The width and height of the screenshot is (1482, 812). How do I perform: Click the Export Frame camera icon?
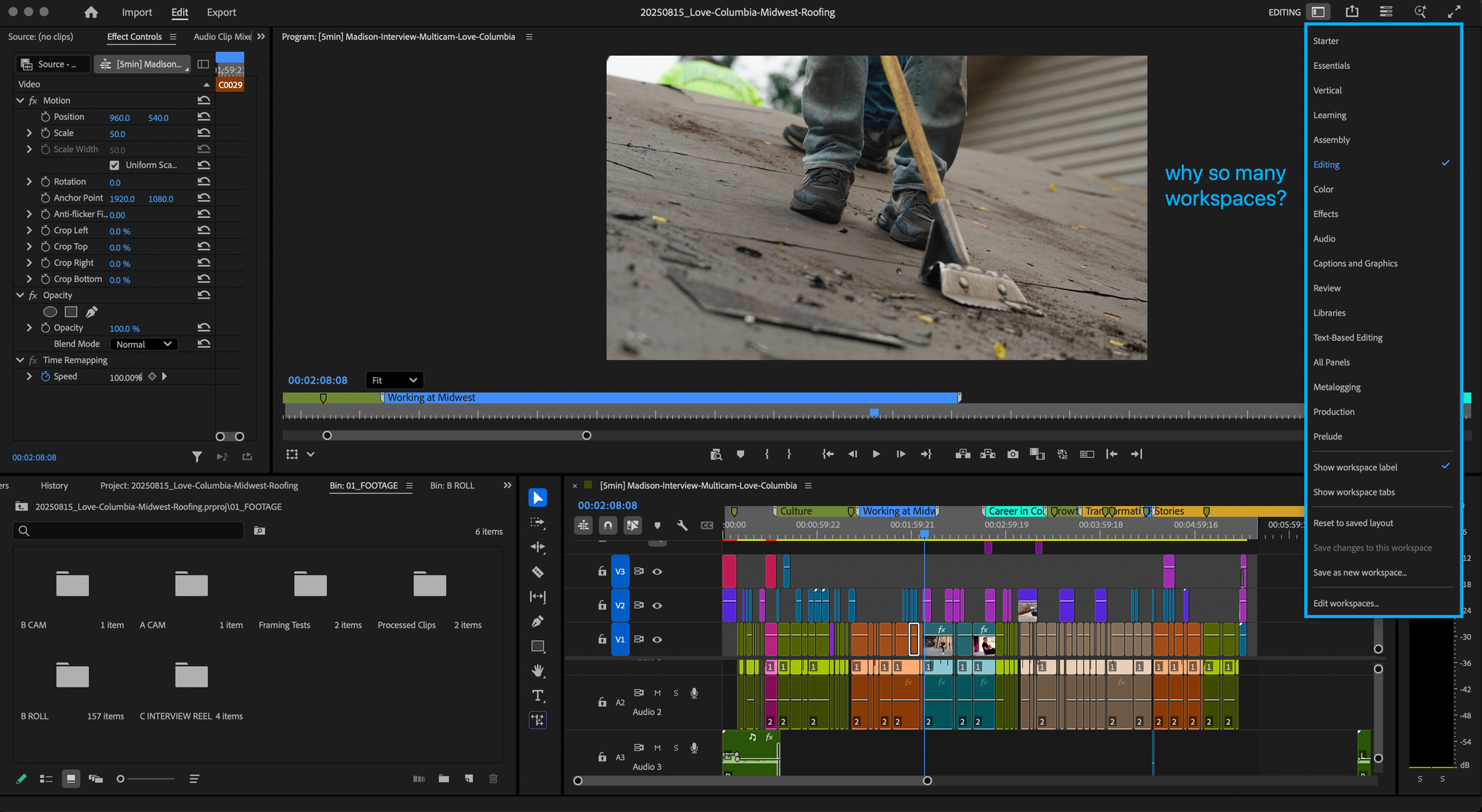tap(1013, 454)
